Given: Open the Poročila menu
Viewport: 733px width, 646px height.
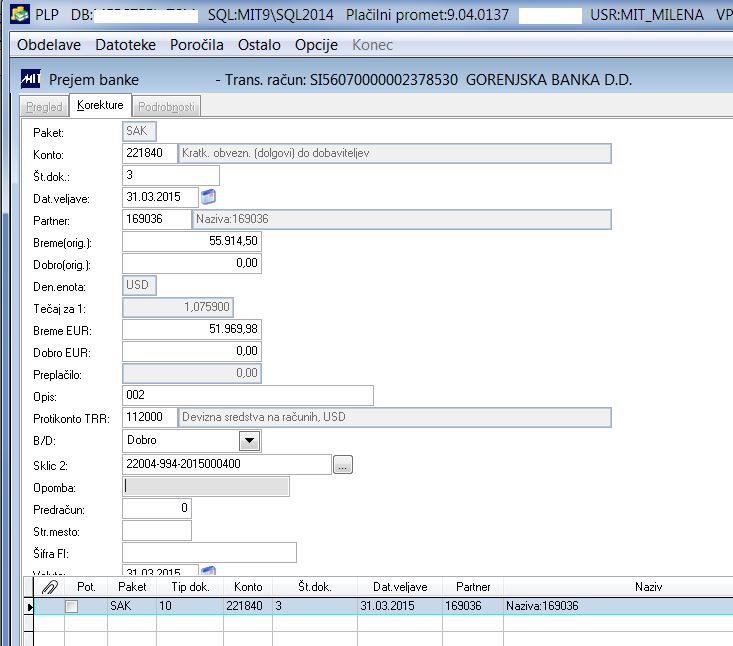Looking at the screenshot, I should pyautogui.click(x=197, y=45).
